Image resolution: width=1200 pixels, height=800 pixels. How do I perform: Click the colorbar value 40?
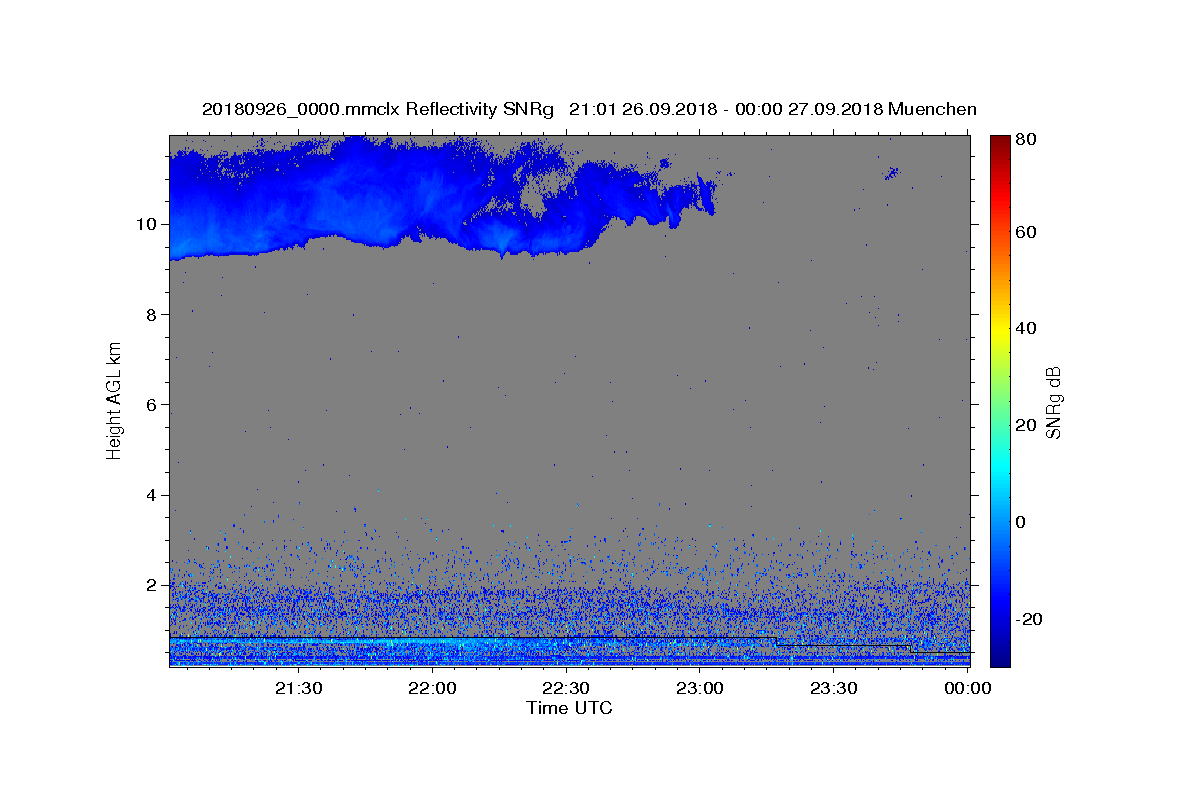point(1028,328)
